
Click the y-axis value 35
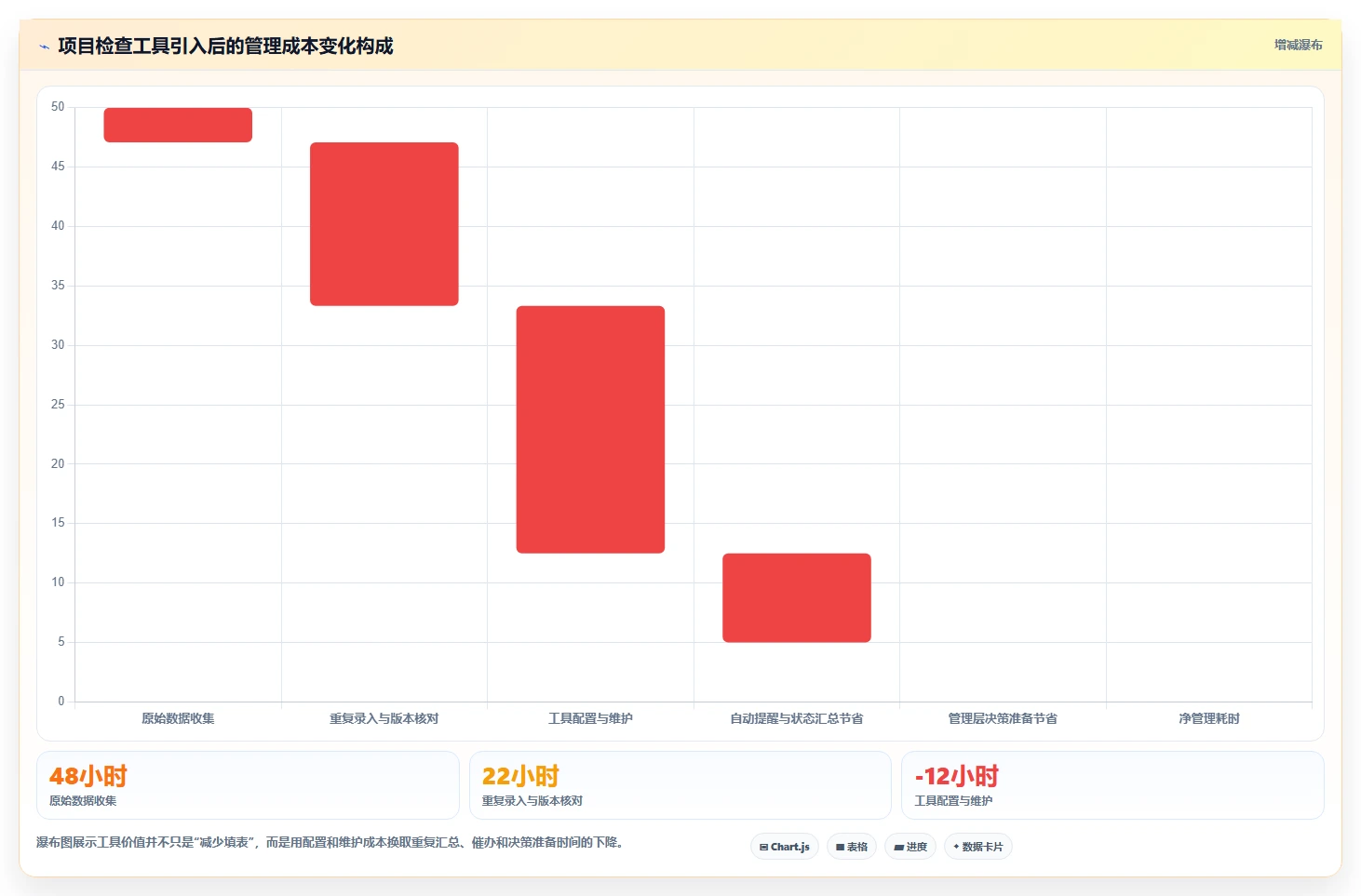[58, 286]
